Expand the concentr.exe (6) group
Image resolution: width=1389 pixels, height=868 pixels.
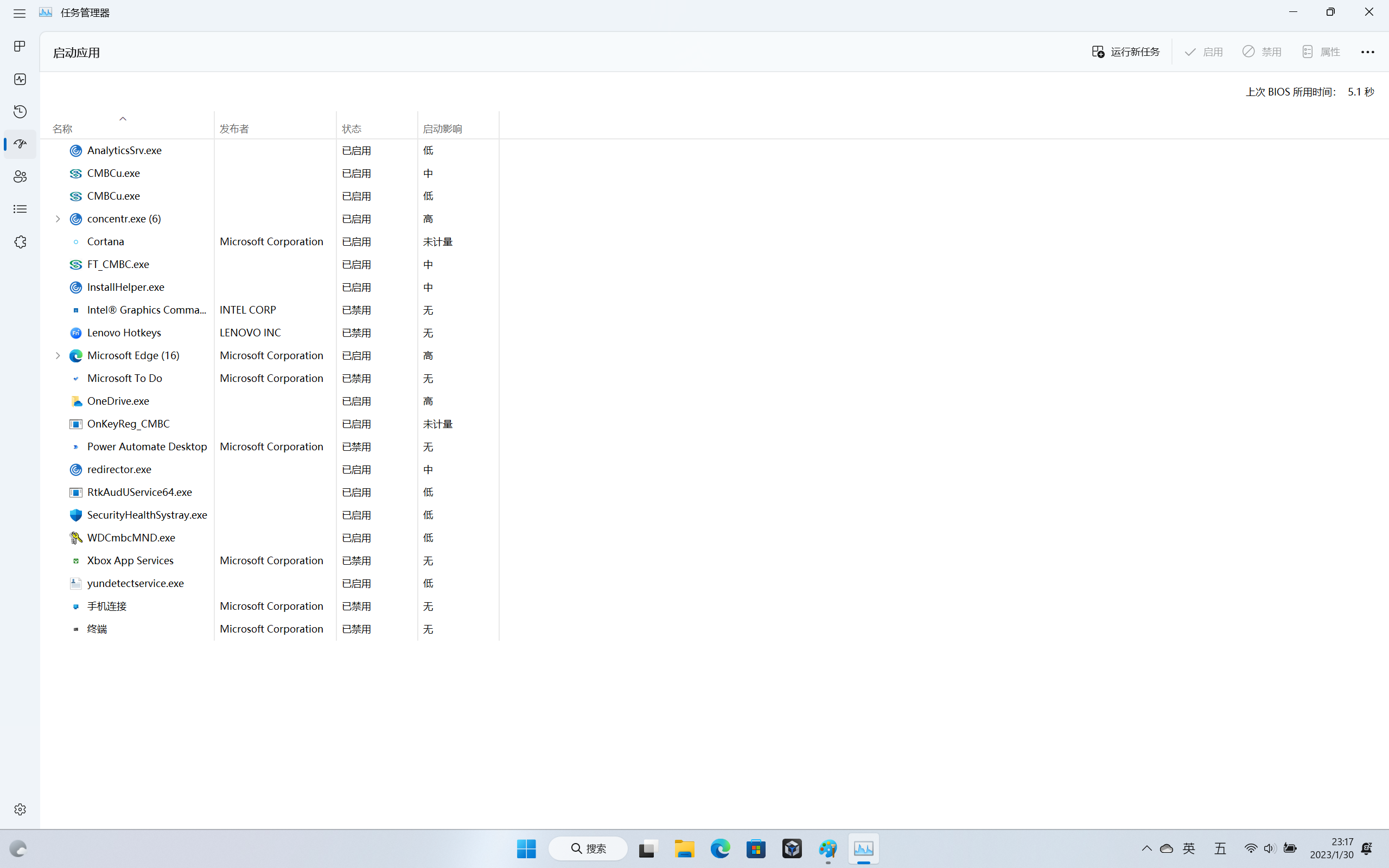[58, 219]
